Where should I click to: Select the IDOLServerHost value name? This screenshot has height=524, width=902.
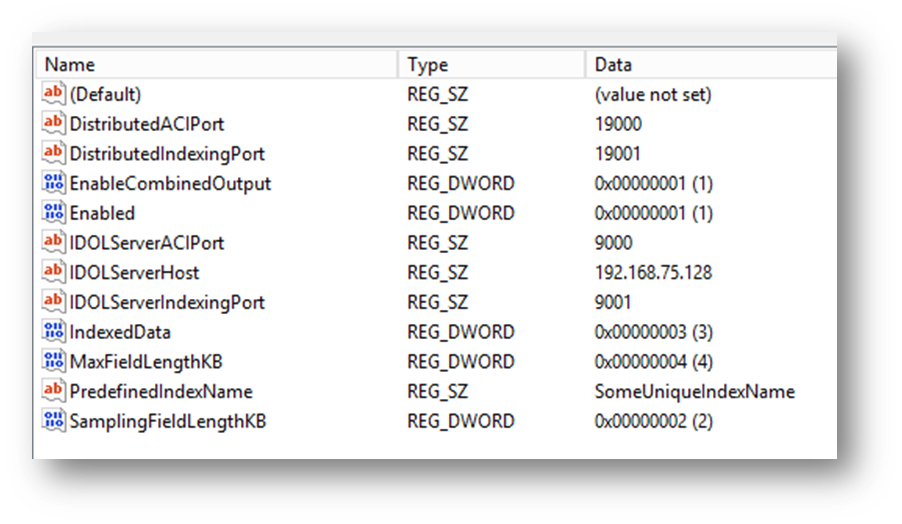(x=134, y=273)
